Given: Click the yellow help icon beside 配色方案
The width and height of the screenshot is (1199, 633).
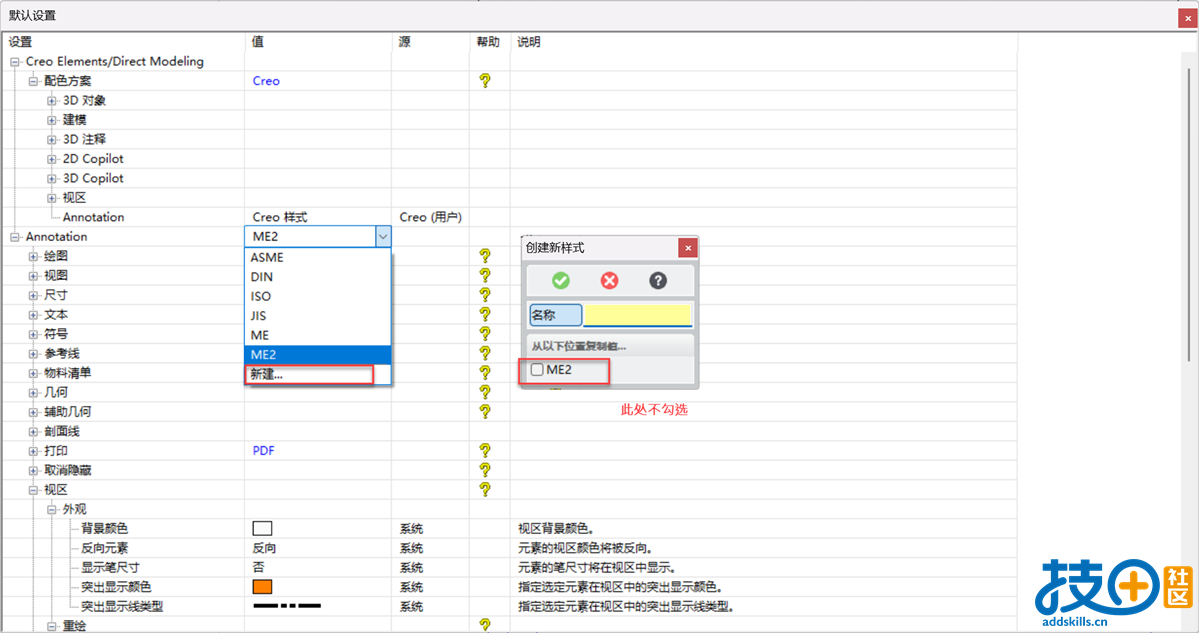Looking at the screenshot, I should click(485, 81).
